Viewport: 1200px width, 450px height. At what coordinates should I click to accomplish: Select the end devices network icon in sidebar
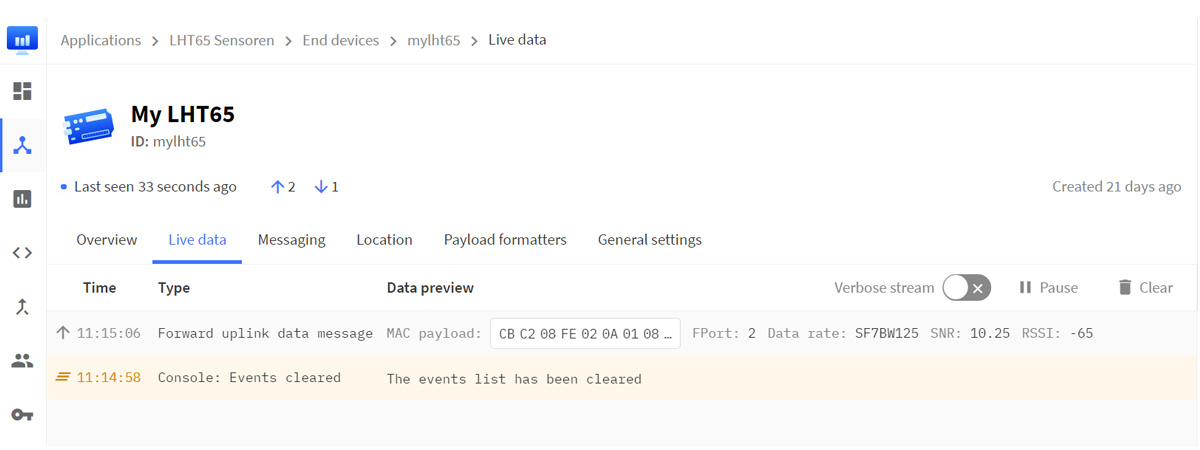22,146
